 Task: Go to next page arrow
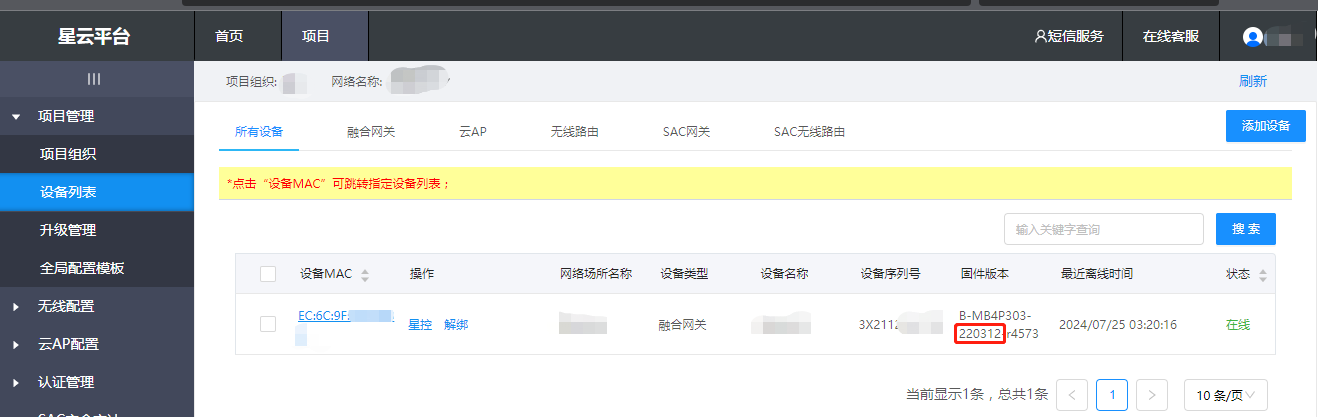[x=1152, y=394]
